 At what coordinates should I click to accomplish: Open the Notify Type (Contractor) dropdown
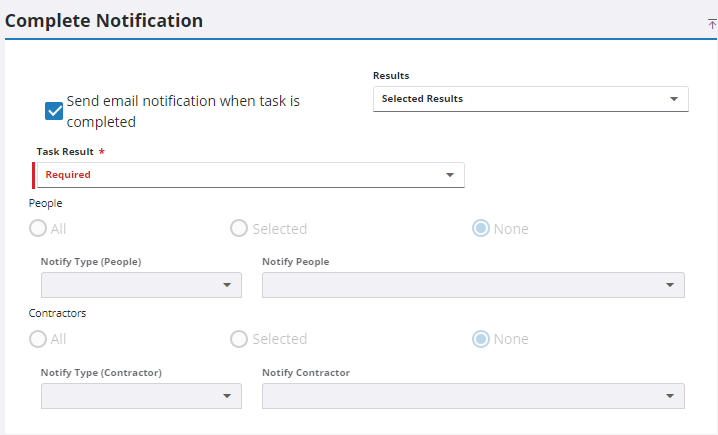(141, 396)
